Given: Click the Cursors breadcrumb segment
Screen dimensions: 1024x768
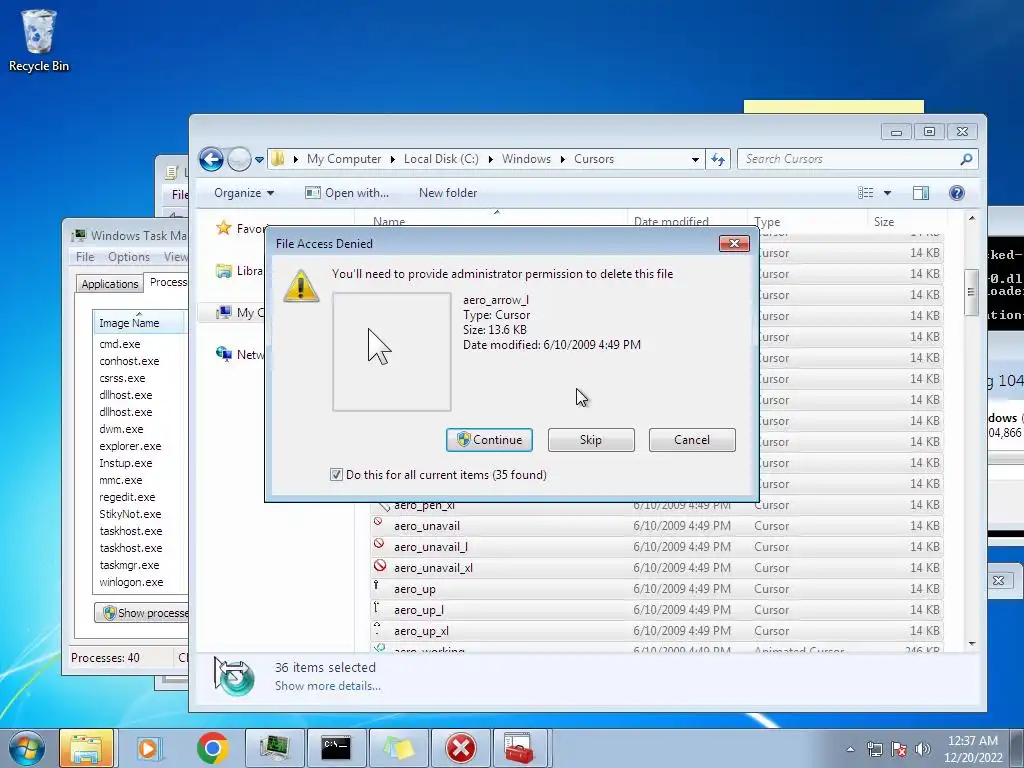Looking at the screenshot, I should point(594,159).
